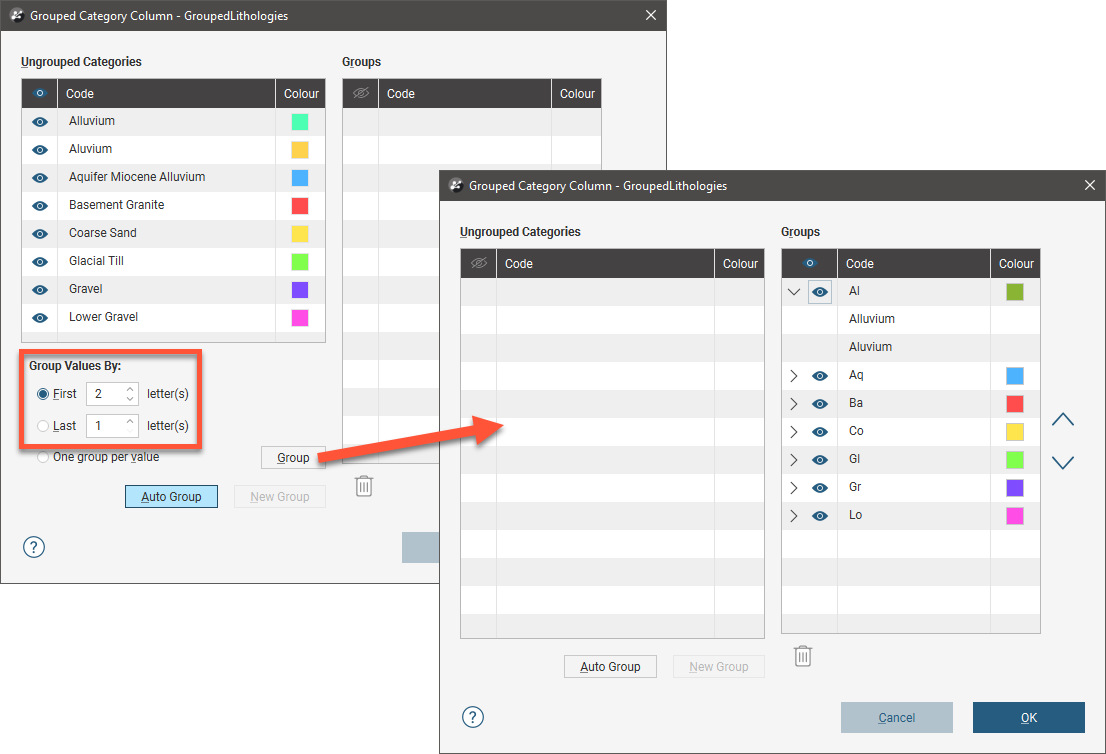The image size is (1106, 754).
Task: Click the highlighted Auto Group button
Action: click(x=171, y=497)
